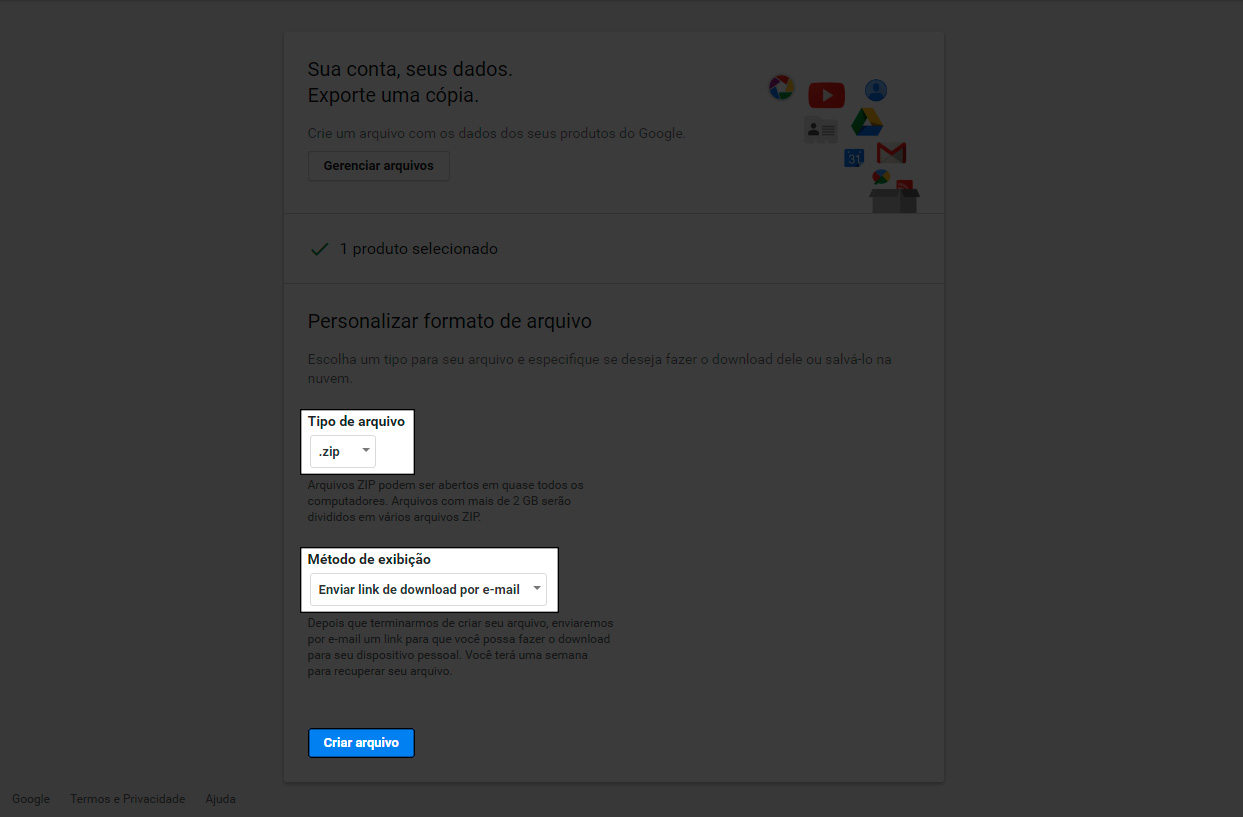Click the blue Calendar 31 icon
Screen dimensions: 1243x817
click(854, 158)
